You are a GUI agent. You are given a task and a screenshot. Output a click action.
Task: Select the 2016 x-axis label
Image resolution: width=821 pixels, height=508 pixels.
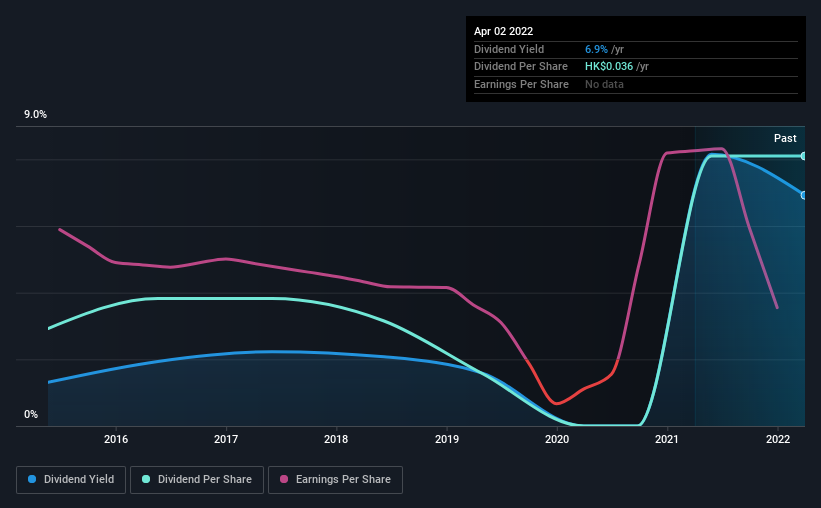116,438
